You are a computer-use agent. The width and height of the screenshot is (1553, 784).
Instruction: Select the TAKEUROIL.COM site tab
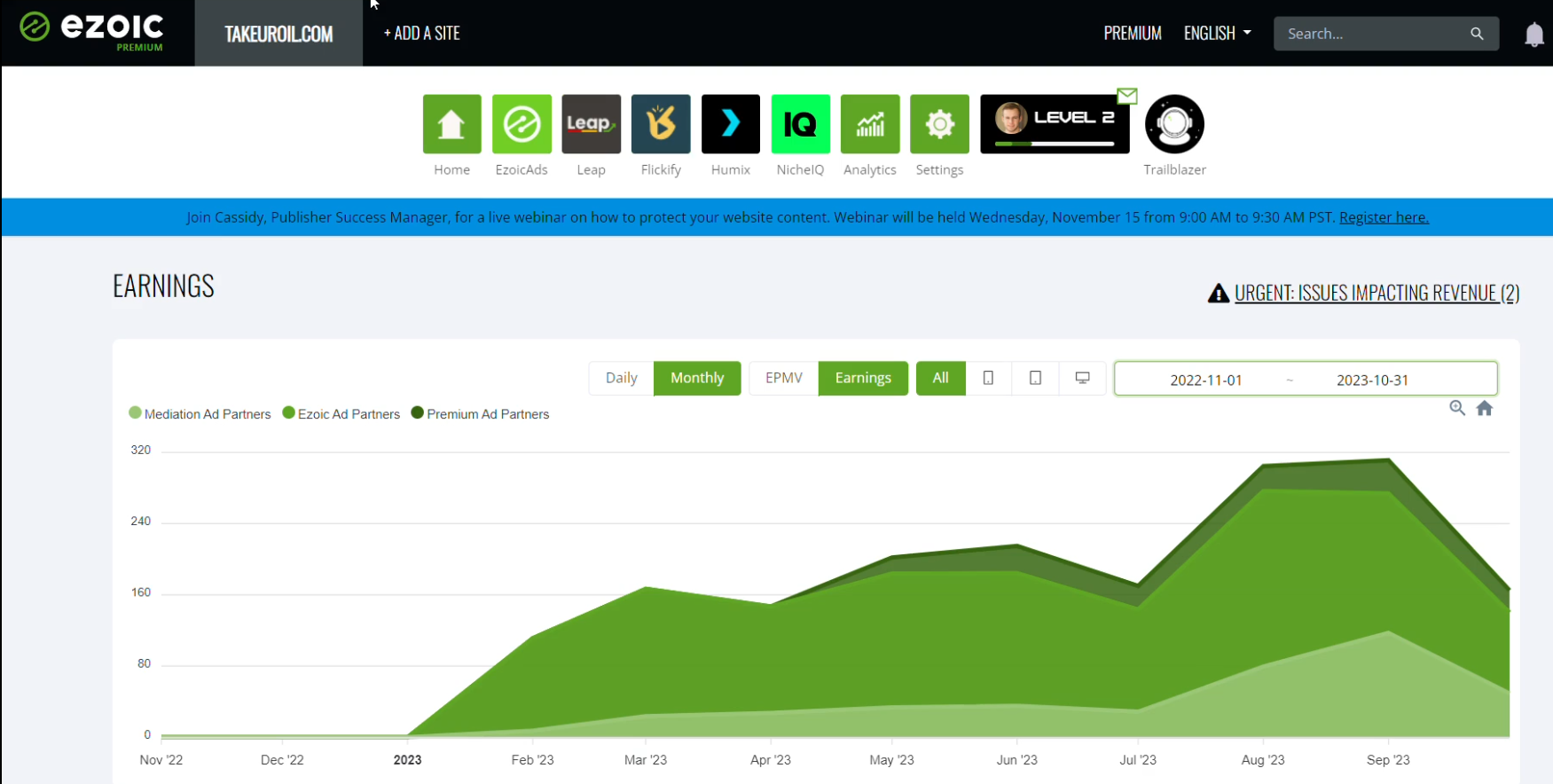coord(278,34)
